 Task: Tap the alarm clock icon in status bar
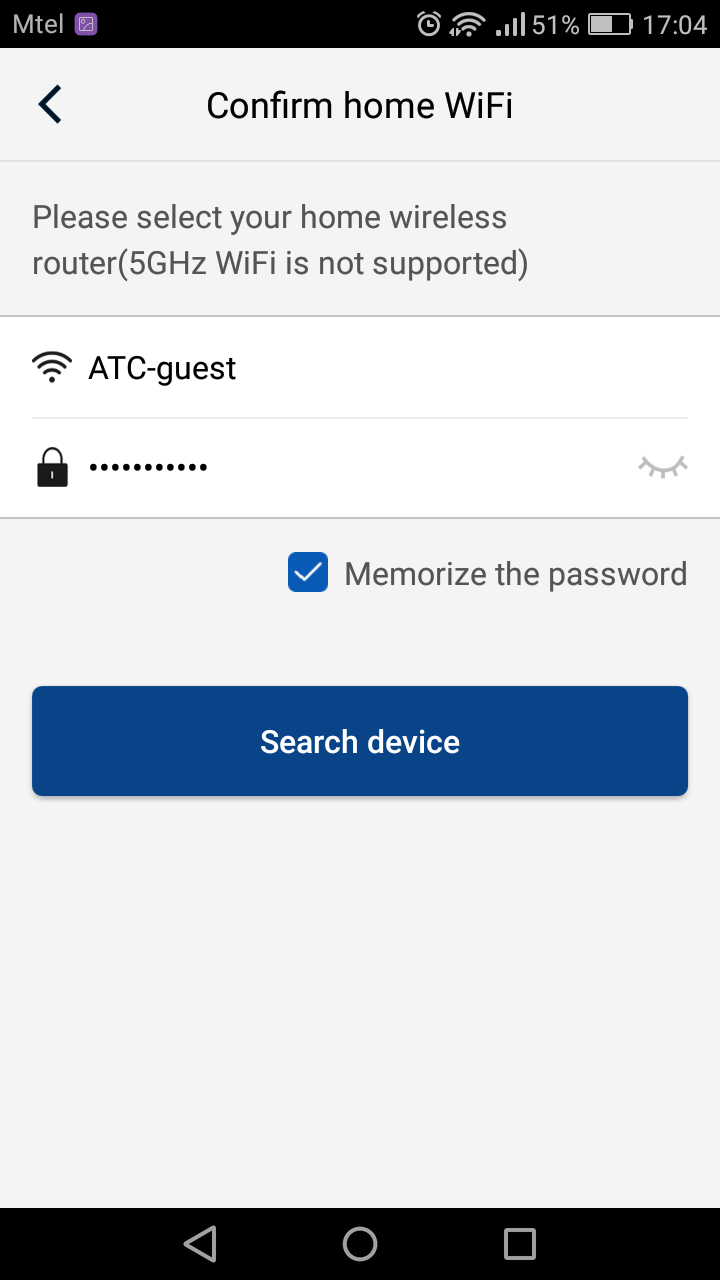pos(429,24)
